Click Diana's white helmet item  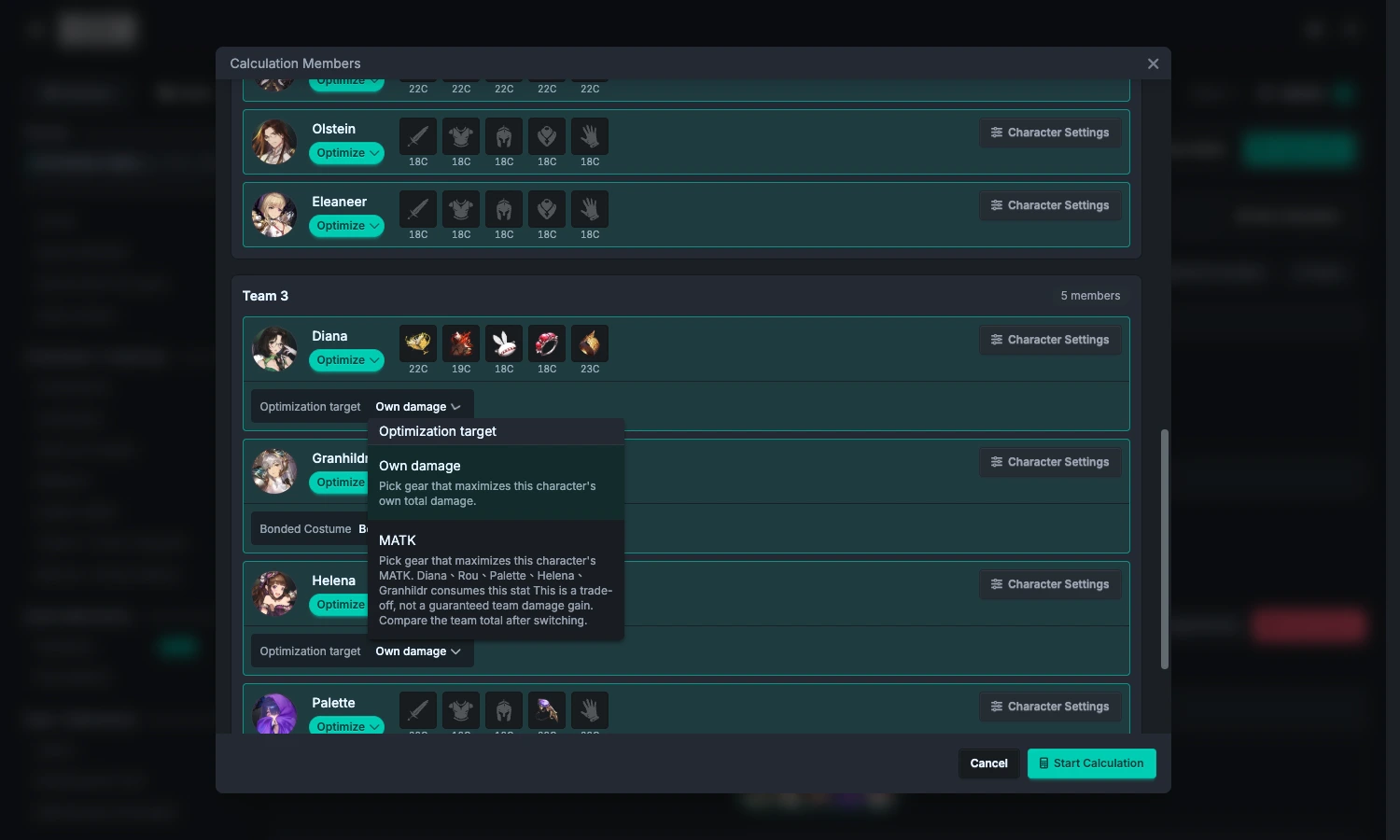coord(504,343)
